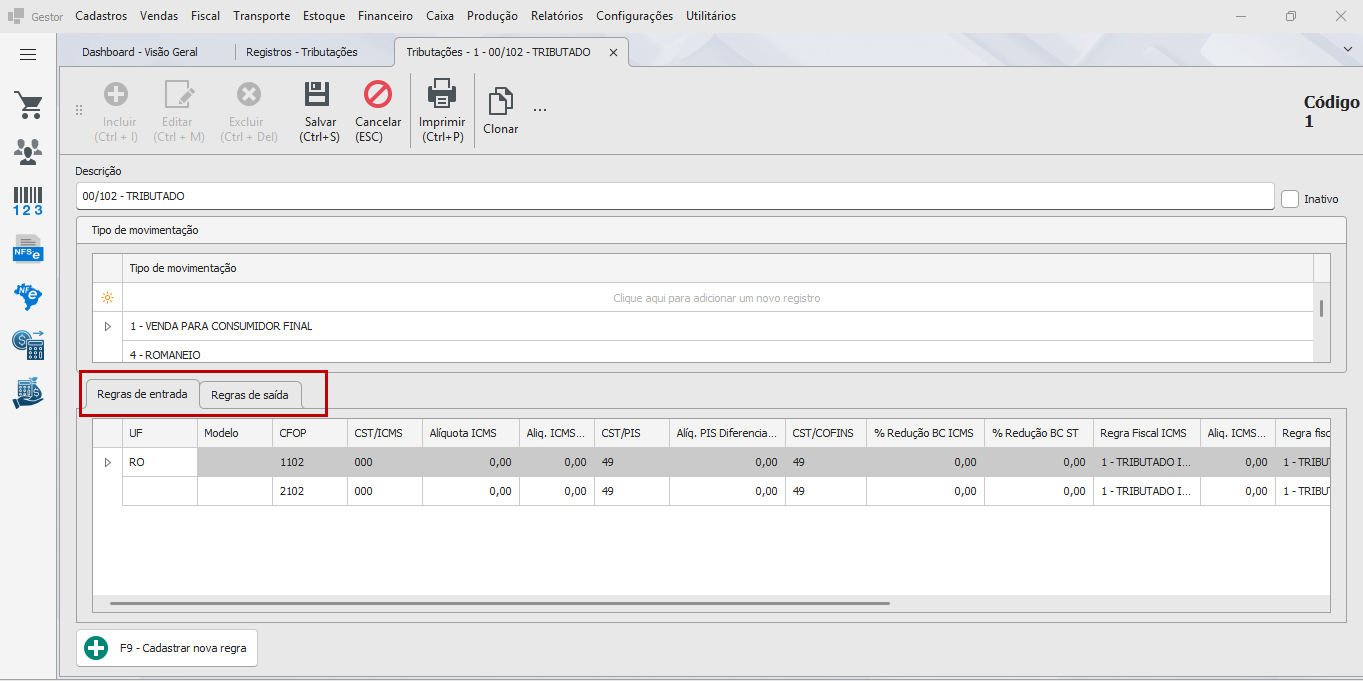
Task: Click the Tipo de movimentação vertical scrollbar
Action: (1321, 308)
